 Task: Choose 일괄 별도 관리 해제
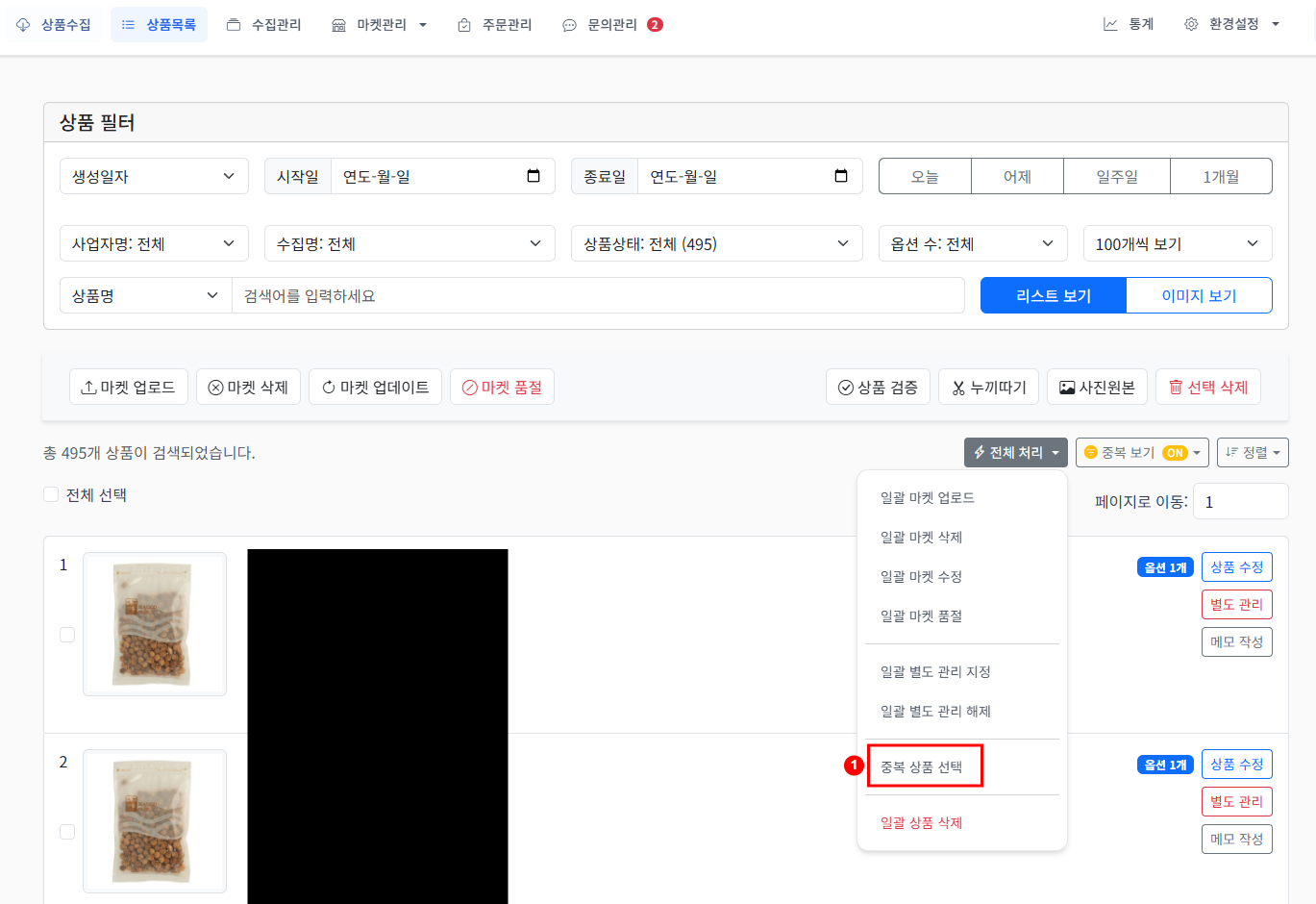click(962, 711)
